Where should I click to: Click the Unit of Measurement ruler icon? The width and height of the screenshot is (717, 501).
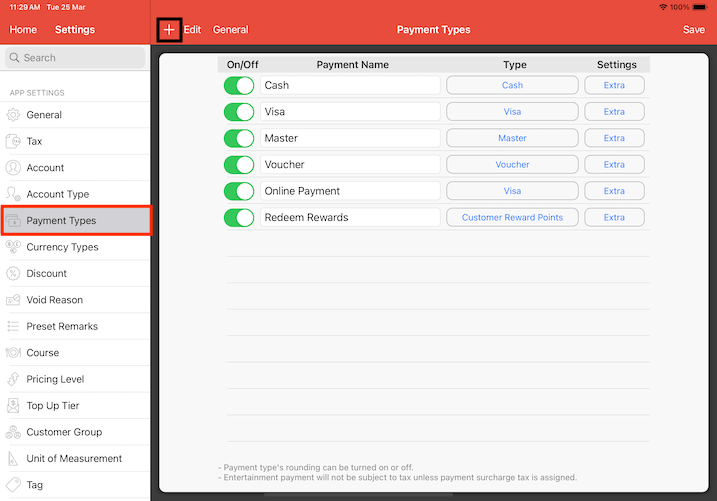(x=13, y=458)
